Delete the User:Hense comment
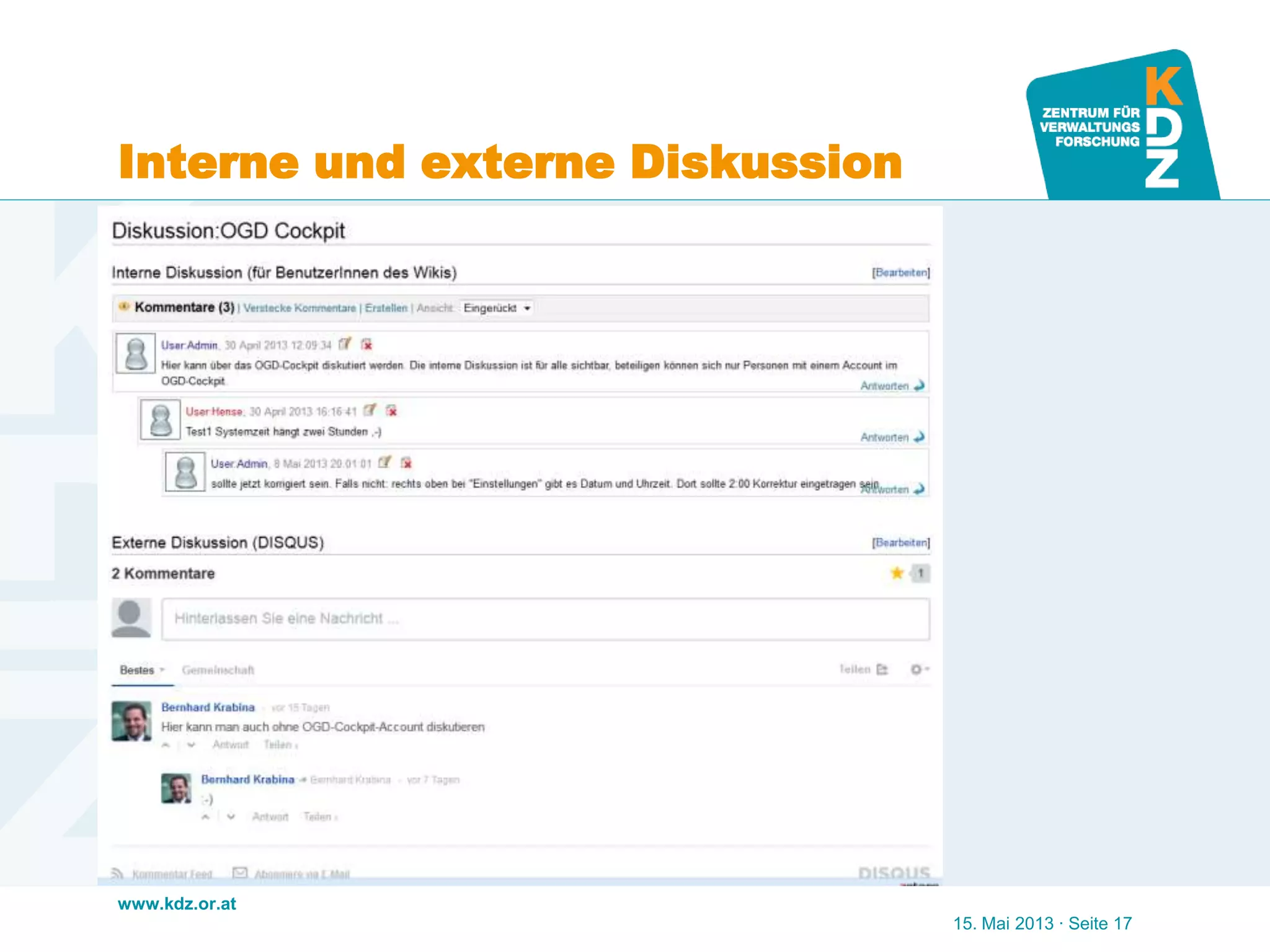1270x952 pixels. [391, 410]
